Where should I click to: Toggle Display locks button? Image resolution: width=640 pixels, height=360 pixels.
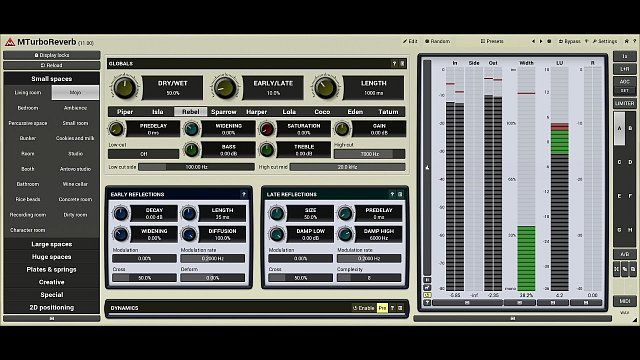tap(51, 55)
